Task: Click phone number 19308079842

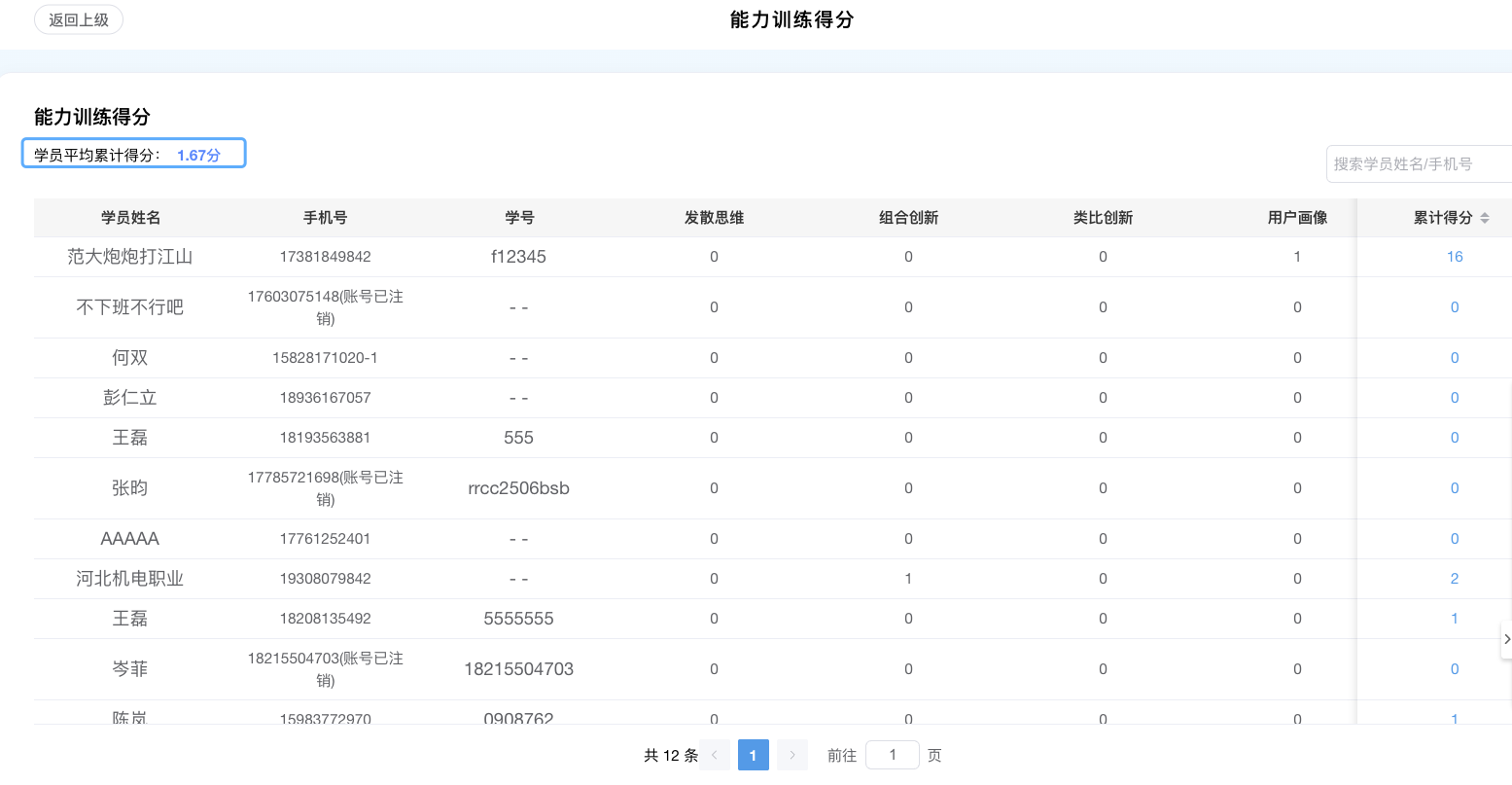Action: 326,579
